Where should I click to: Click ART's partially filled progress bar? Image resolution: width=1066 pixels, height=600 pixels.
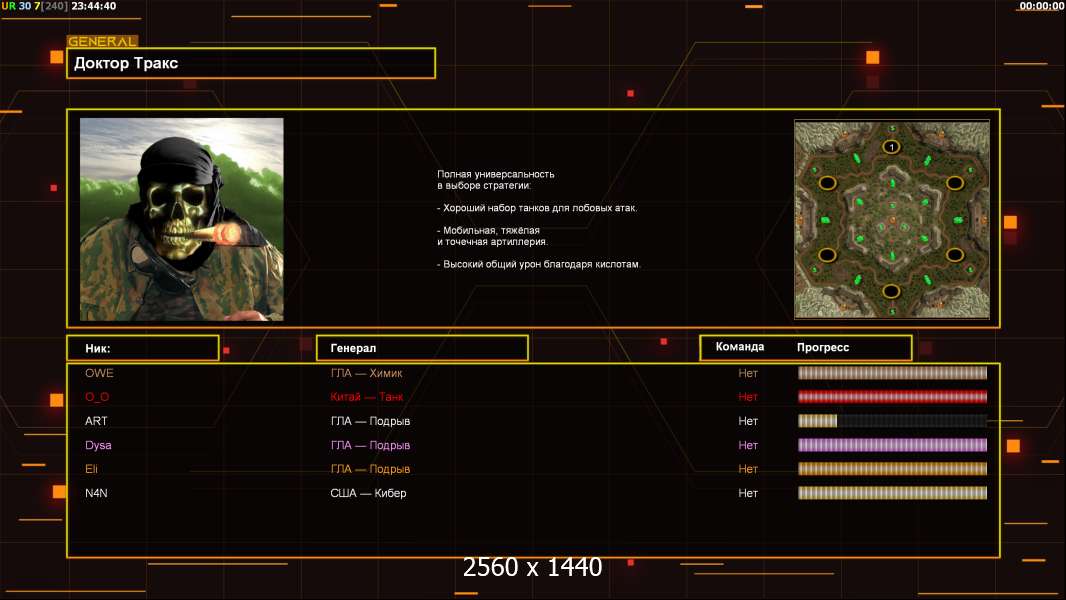tap(892, 421)
